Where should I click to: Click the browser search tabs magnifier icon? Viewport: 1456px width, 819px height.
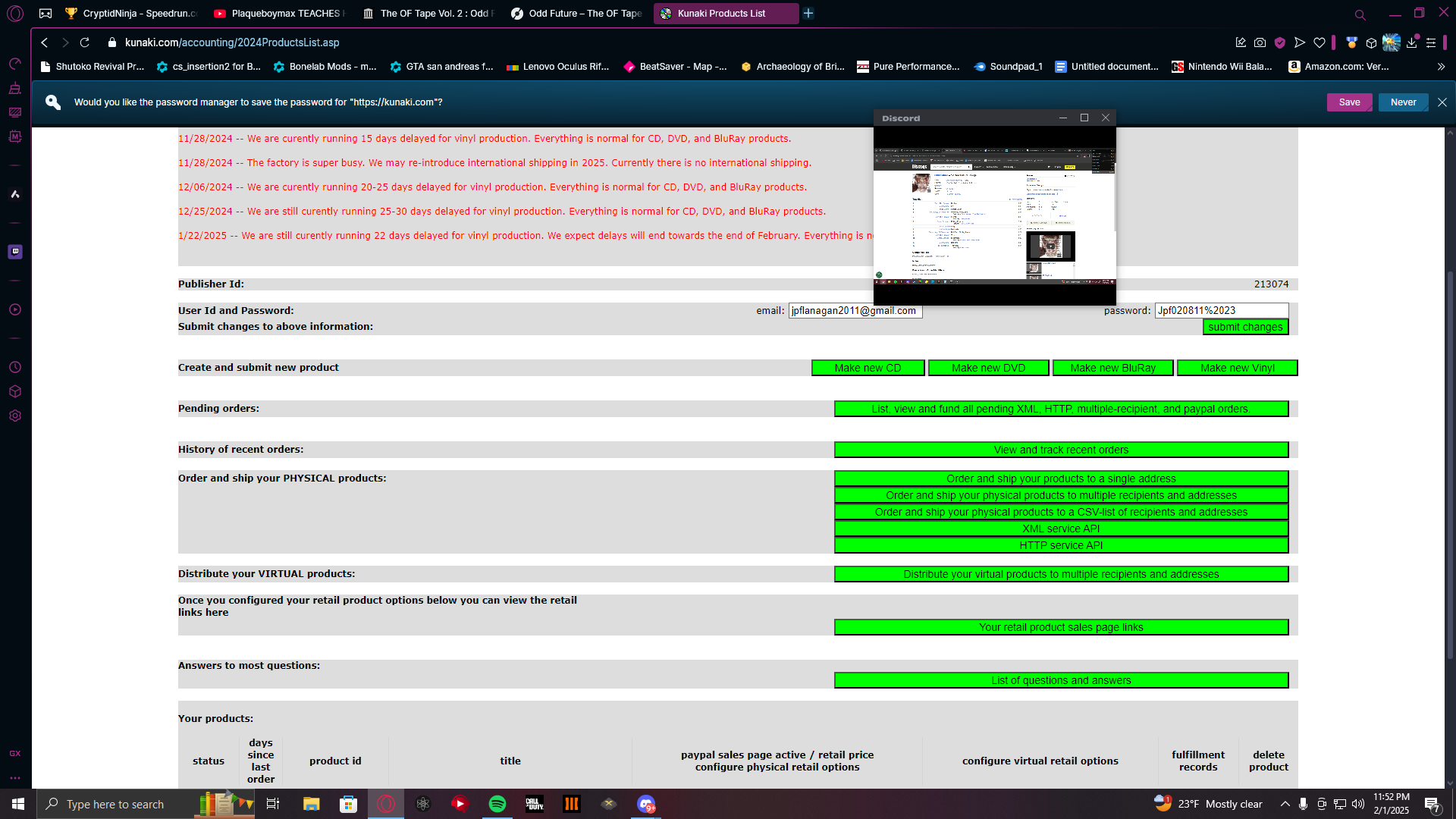coord(1360,14)
